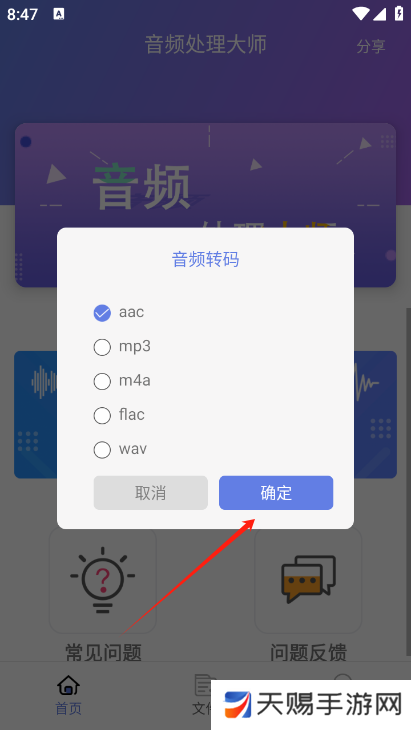Go to 首页 home tab icon
The width and height of the screenshot is (411, 730).
tap(68, 685)
